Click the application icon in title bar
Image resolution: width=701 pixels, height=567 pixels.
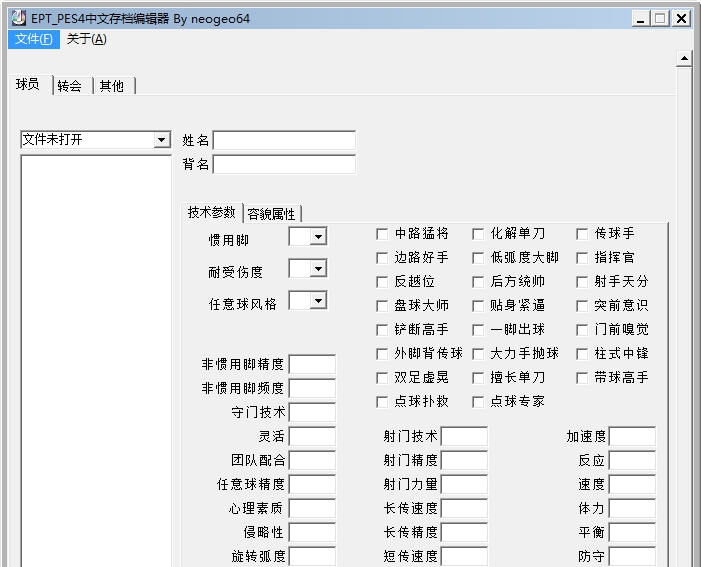pyautogui.click(x=19, y=18)
